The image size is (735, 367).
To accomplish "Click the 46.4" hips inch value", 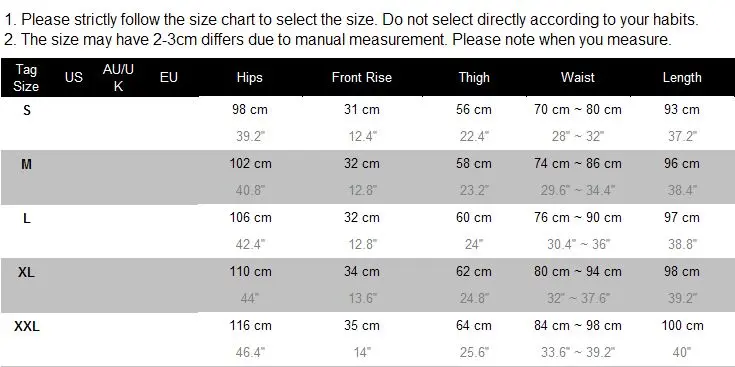I will [250, 352].
